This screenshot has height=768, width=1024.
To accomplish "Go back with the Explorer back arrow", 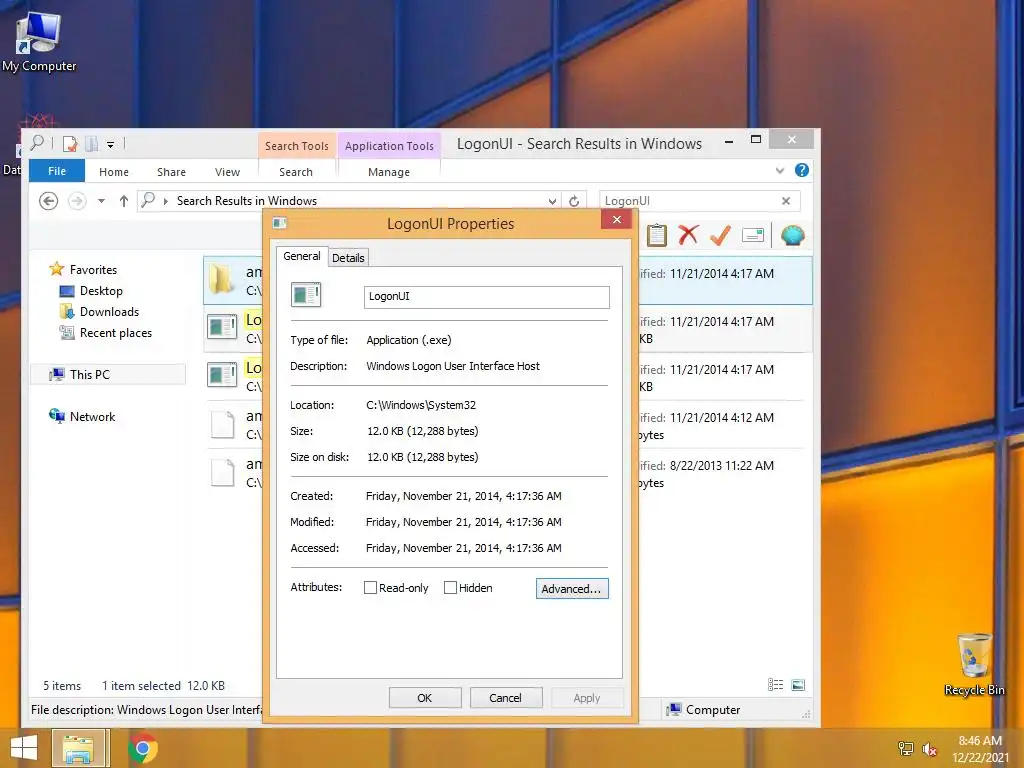I will [x=48, y=200].
